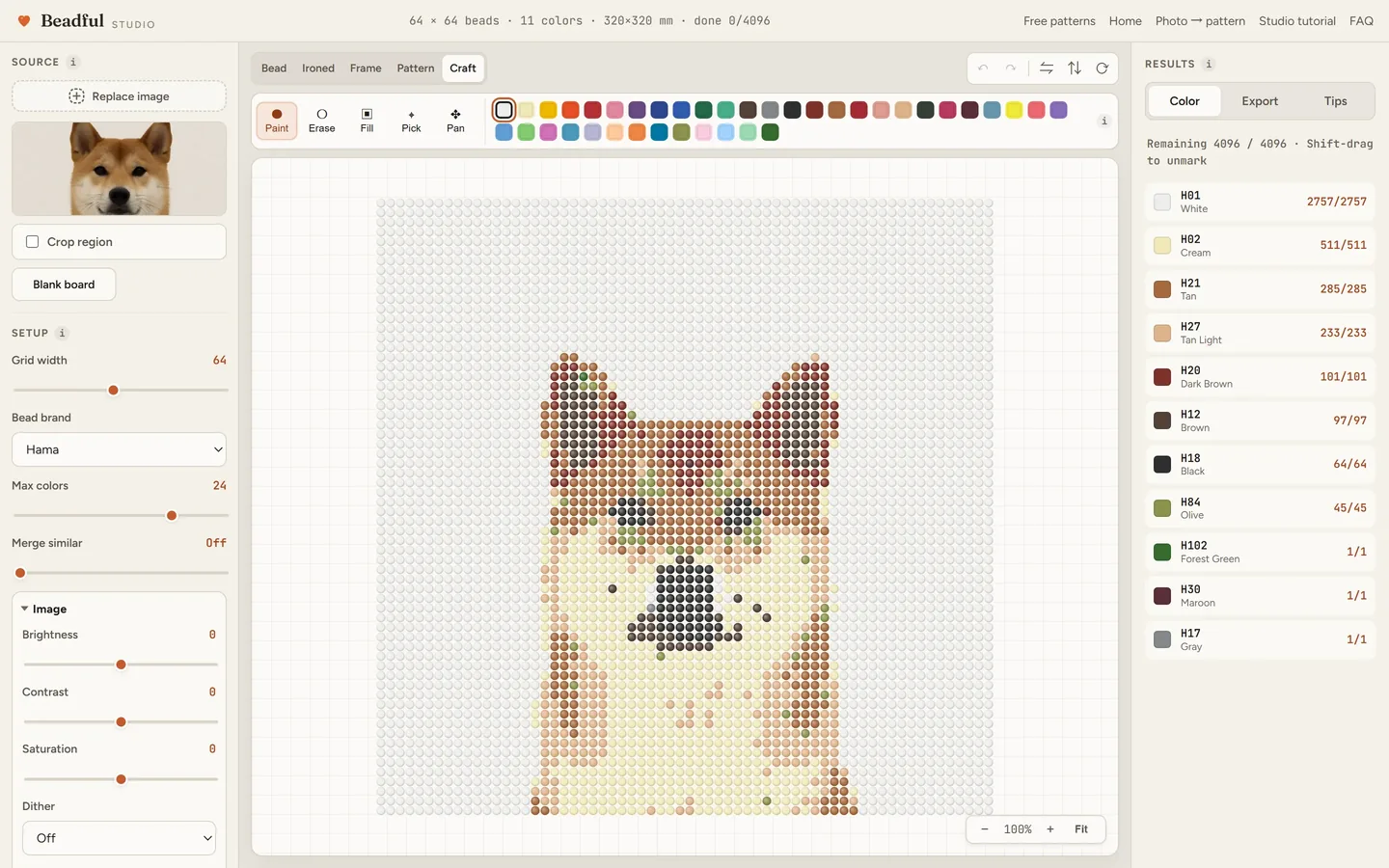Screen dimensions: 1389x868
Task: Click the Grid width slider handle
Action: click(113, 391)
